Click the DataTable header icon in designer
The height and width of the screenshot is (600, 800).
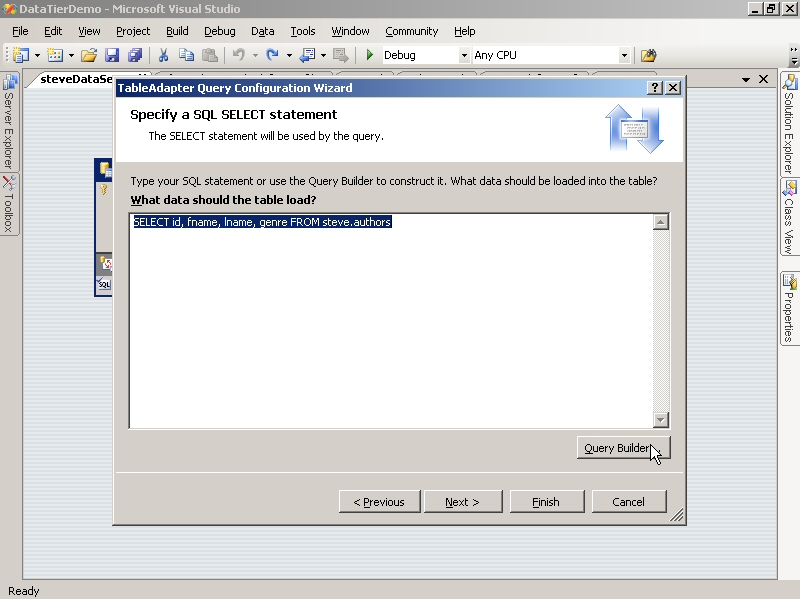(106, 169)
